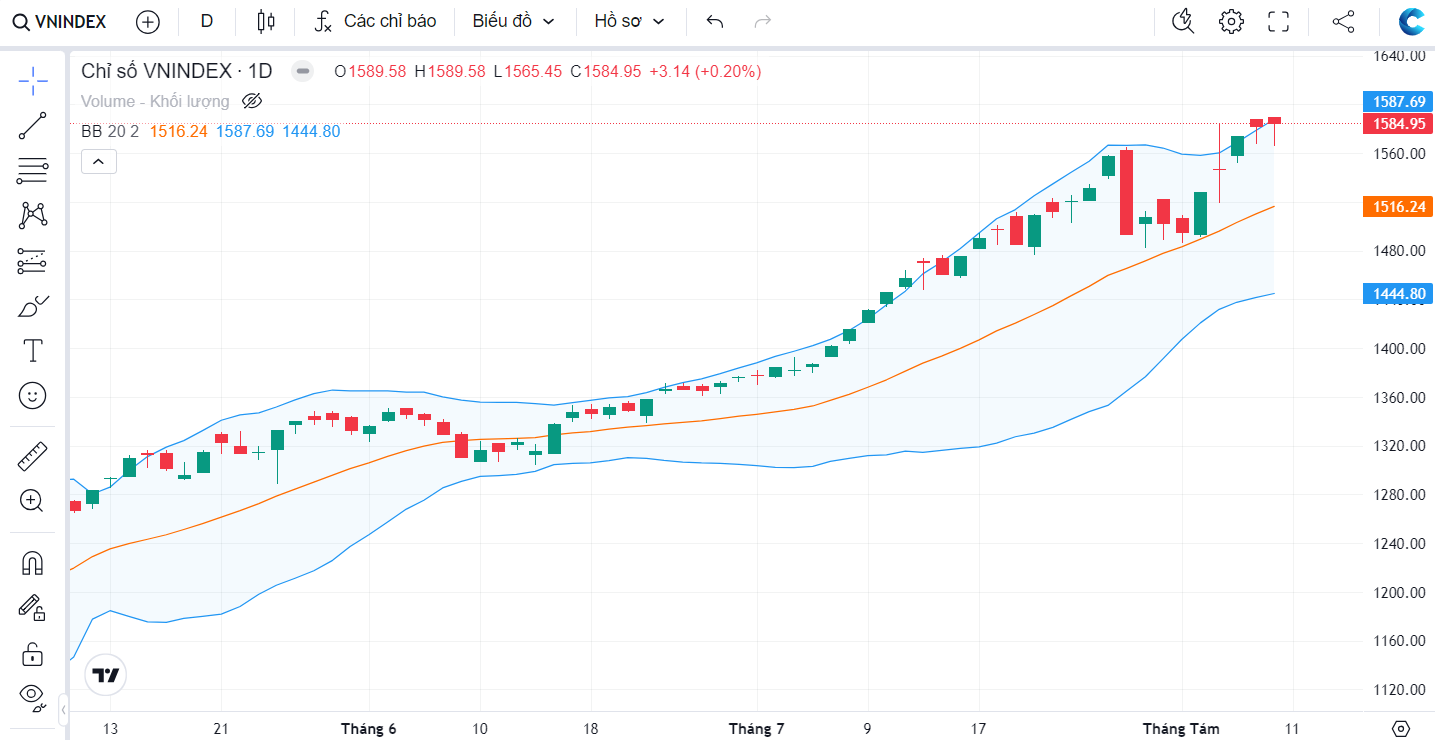Click the blue C logo icon
Viewport: 1435px width, 740px height.
point(1412,21)
